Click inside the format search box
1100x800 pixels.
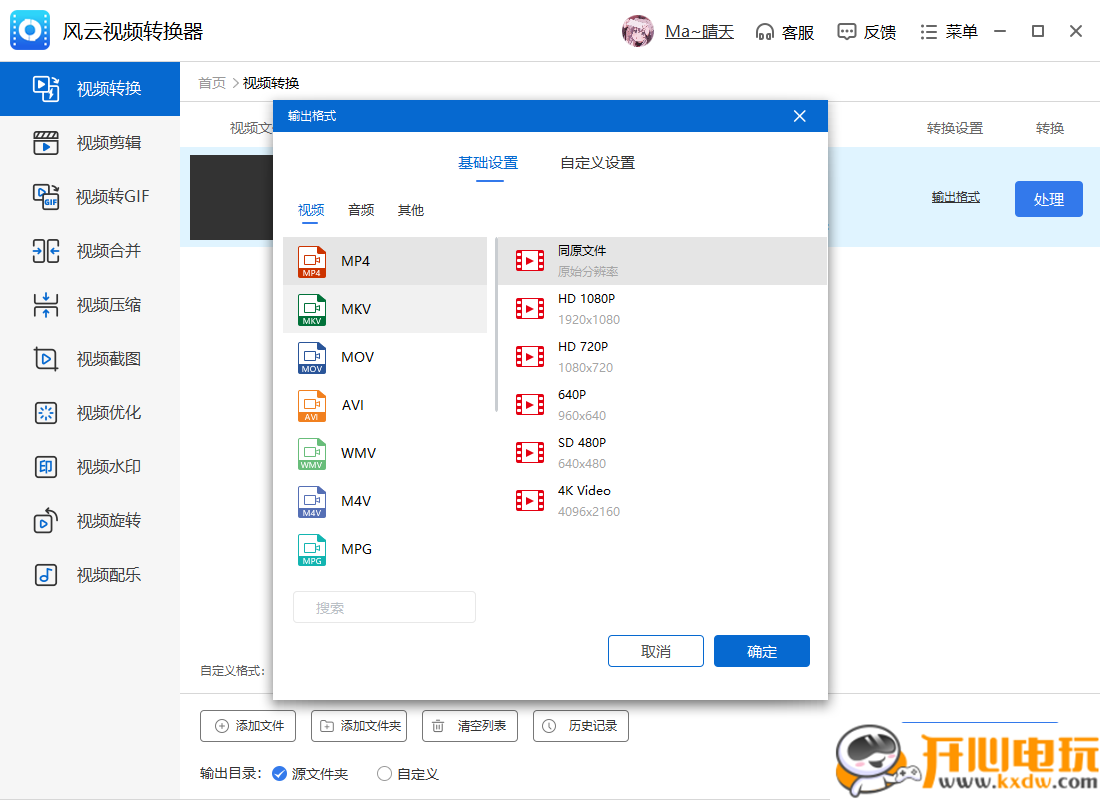pos(384,607)
